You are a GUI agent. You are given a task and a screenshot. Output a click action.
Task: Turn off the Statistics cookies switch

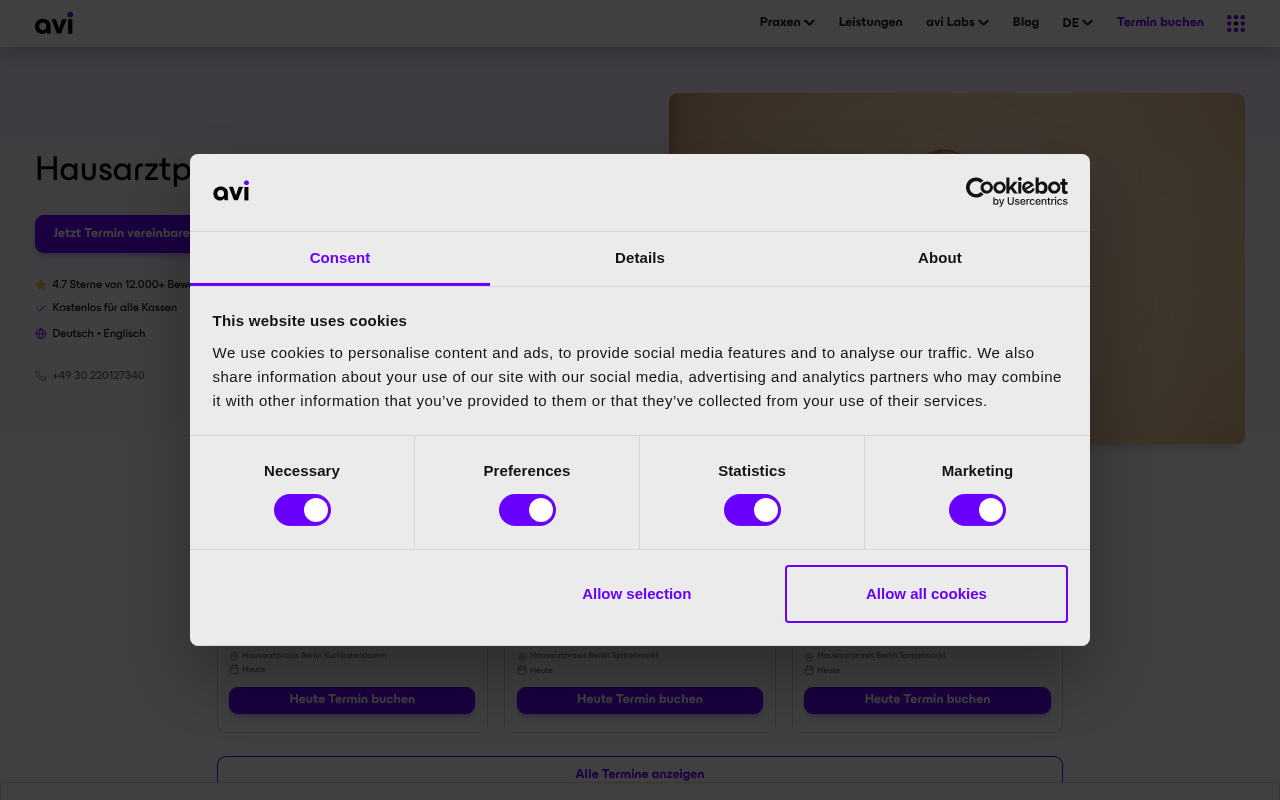pyautogui.click(x=752, y=510)
